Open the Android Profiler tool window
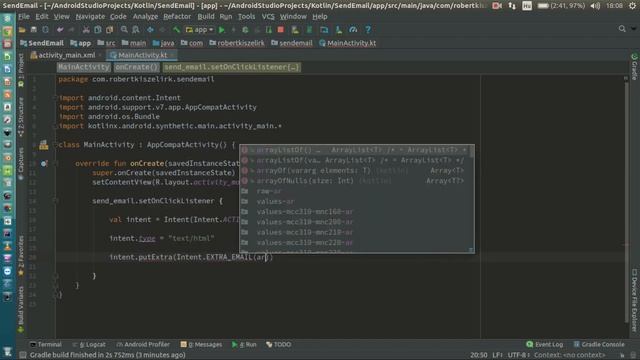The image size is (640, 360). tap(143, 344)
